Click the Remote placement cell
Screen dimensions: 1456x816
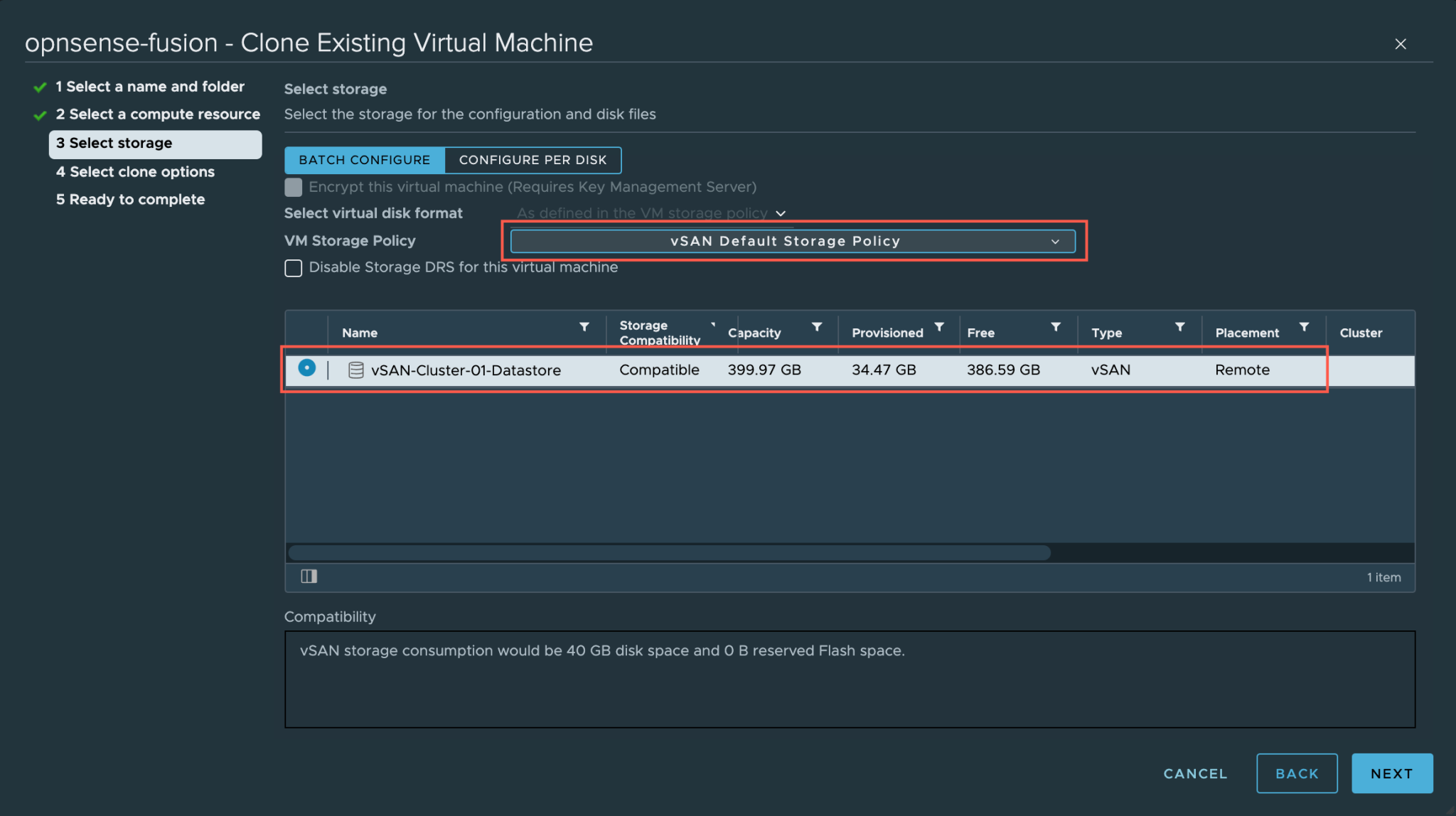click(1242, 370)
